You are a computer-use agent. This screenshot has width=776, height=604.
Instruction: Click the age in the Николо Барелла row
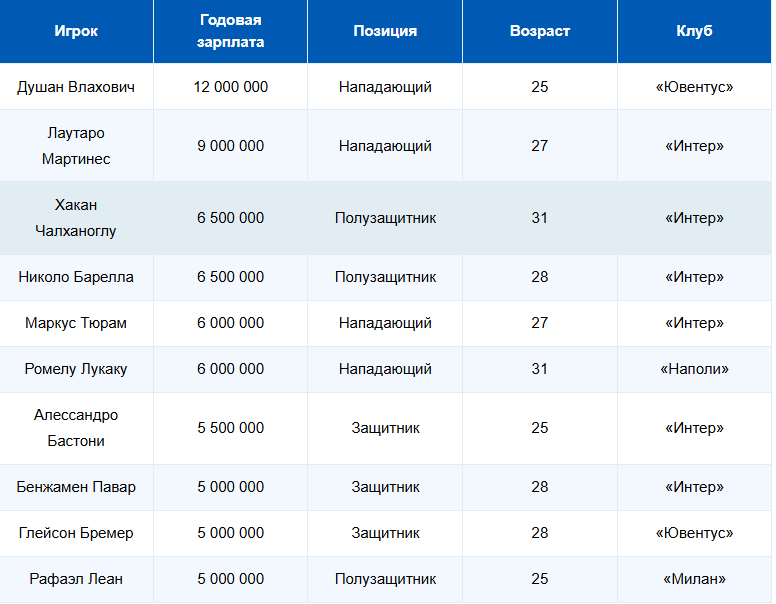(540, 277)
